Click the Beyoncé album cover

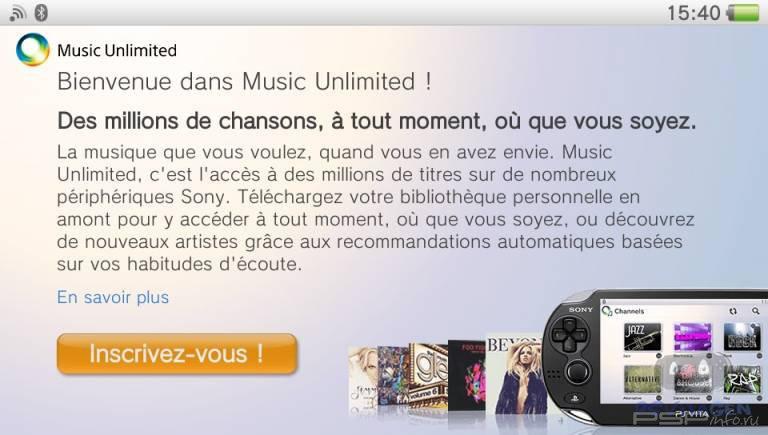coord(514,375)
